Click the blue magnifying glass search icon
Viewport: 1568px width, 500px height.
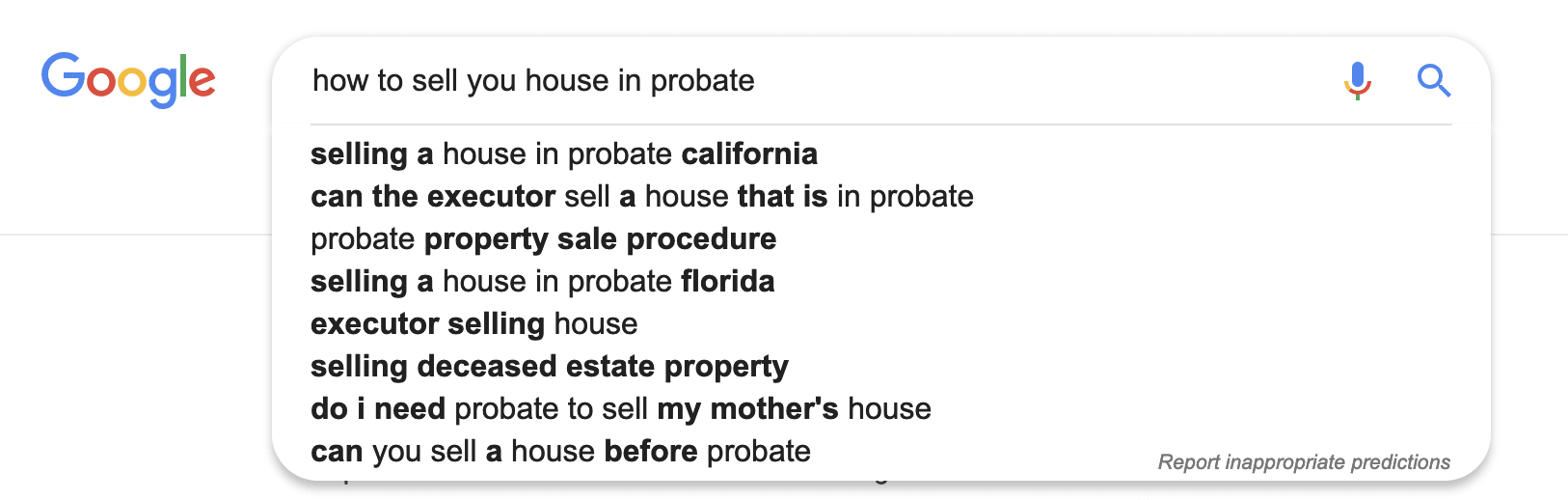pyautogui.click(x=1434, y=81)
